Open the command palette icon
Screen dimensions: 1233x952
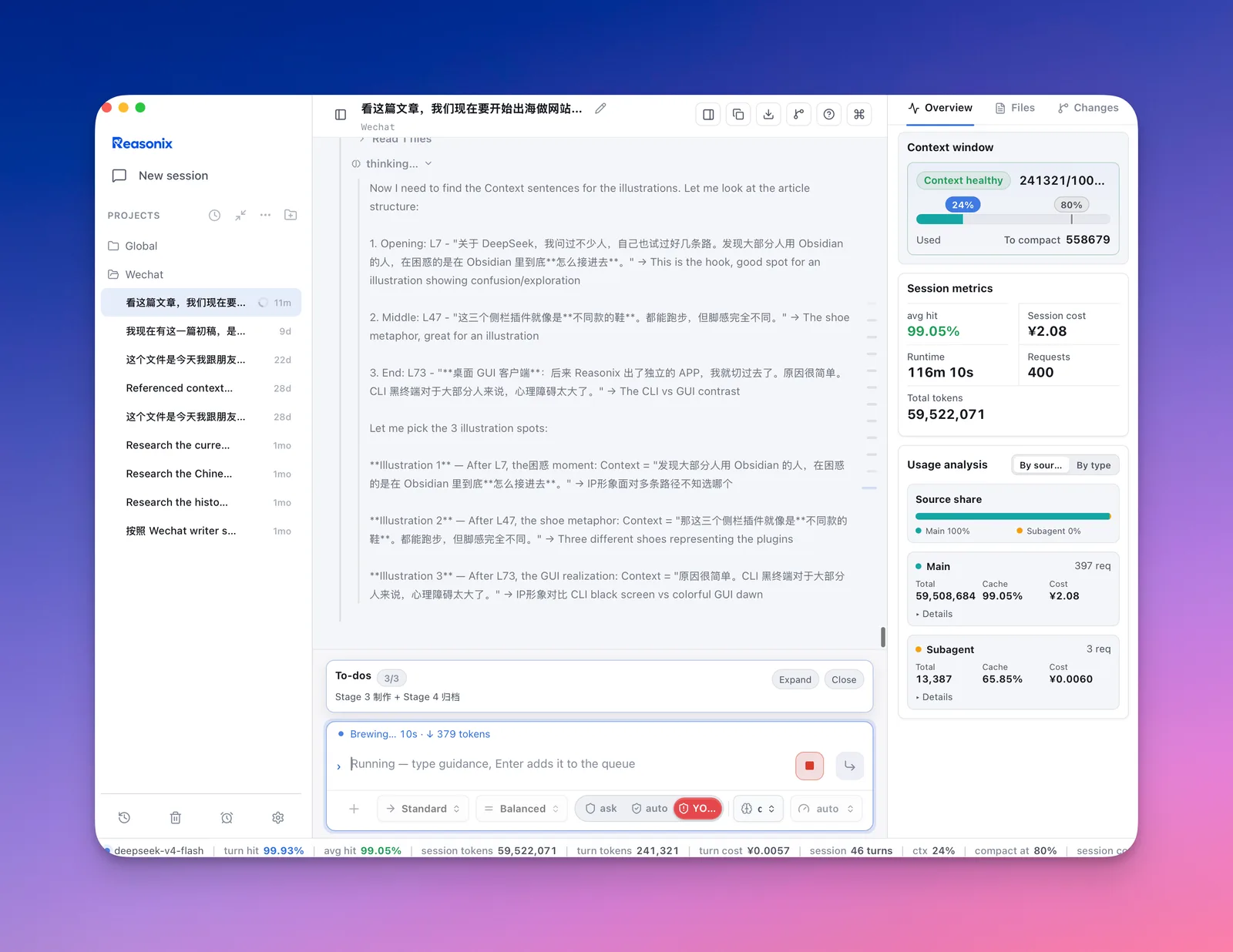click(x=859, y=115)
